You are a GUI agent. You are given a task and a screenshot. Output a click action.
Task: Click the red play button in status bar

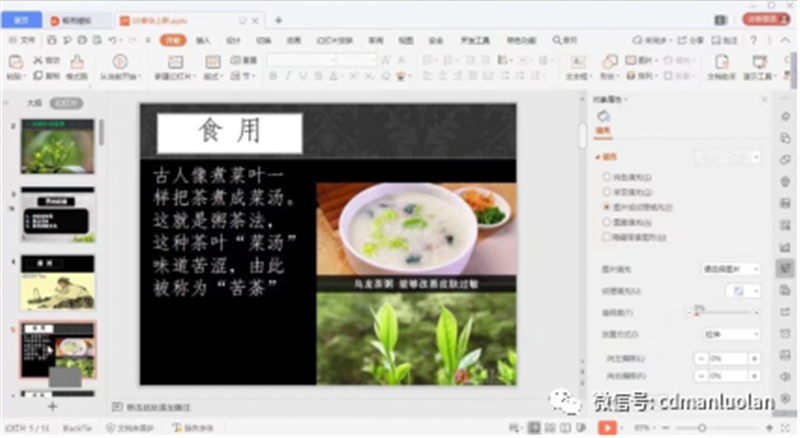click(606, 427)
